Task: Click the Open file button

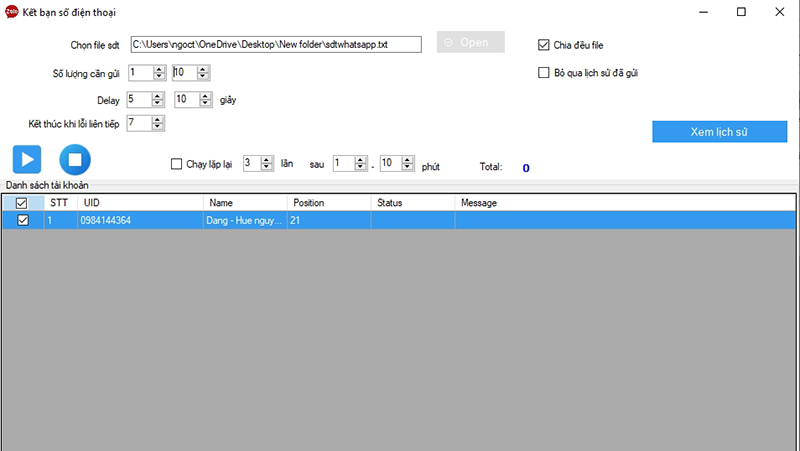Action: click(471, 43)
